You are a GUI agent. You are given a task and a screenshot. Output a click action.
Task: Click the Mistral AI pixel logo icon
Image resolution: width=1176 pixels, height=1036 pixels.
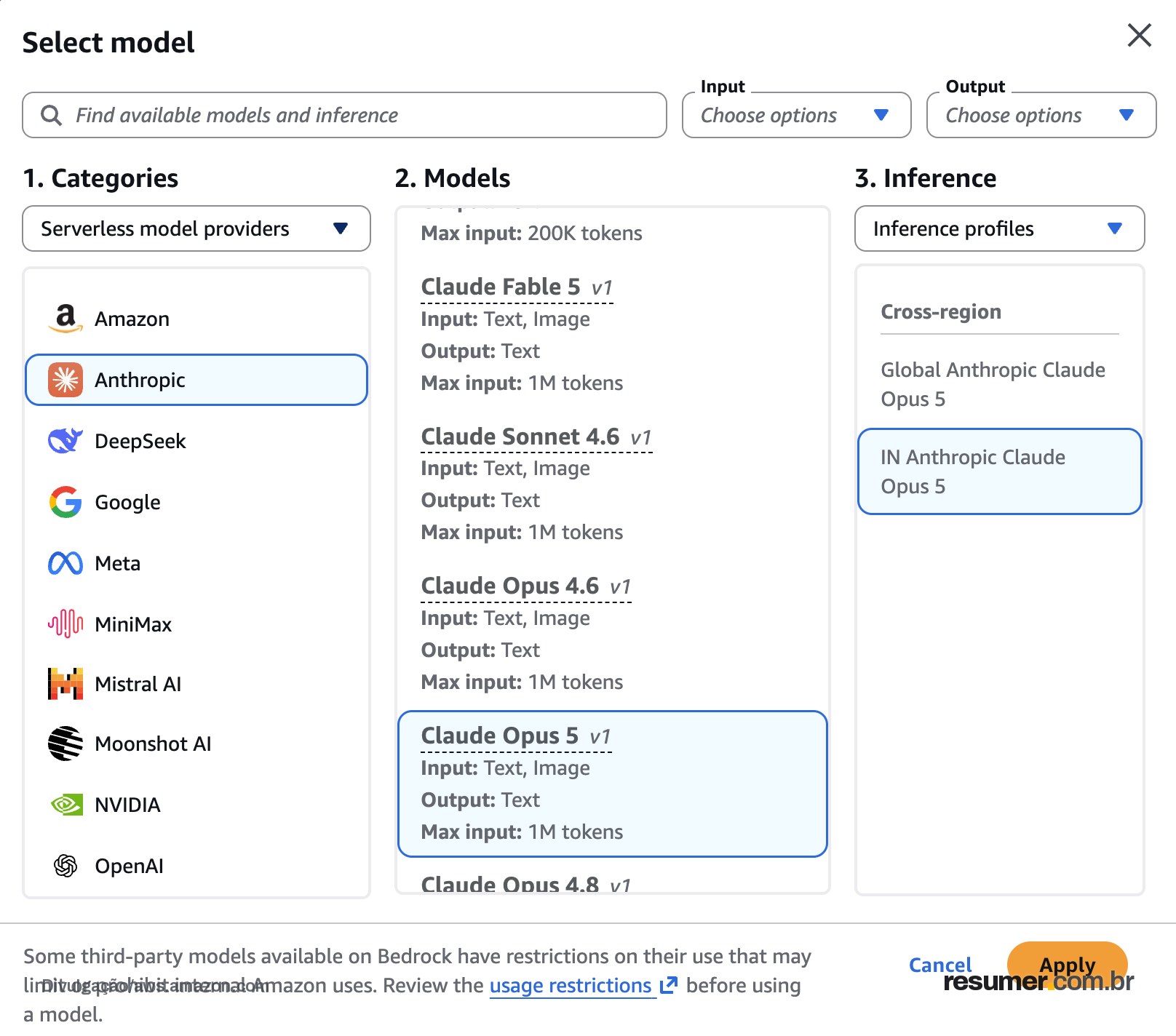point(65,684)
